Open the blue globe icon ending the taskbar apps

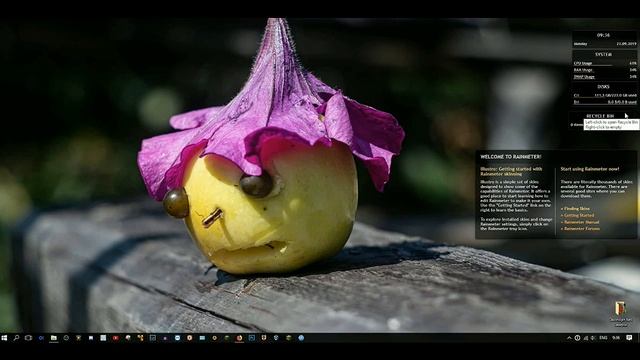(x=301, y=338)
